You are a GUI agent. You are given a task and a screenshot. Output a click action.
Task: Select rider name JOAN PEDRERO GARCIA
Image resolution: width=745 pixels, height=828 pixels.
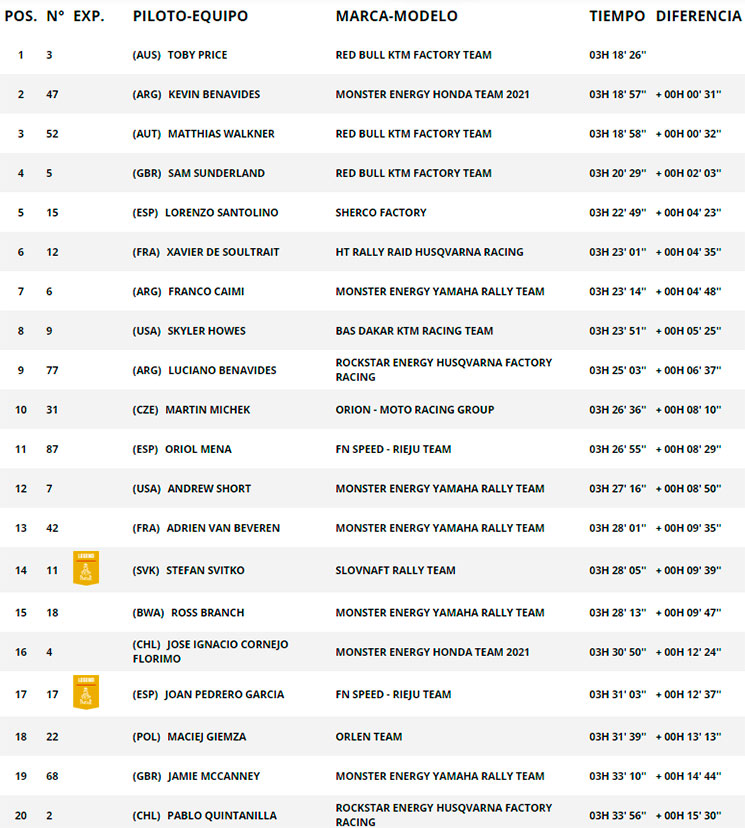(224, 694)
